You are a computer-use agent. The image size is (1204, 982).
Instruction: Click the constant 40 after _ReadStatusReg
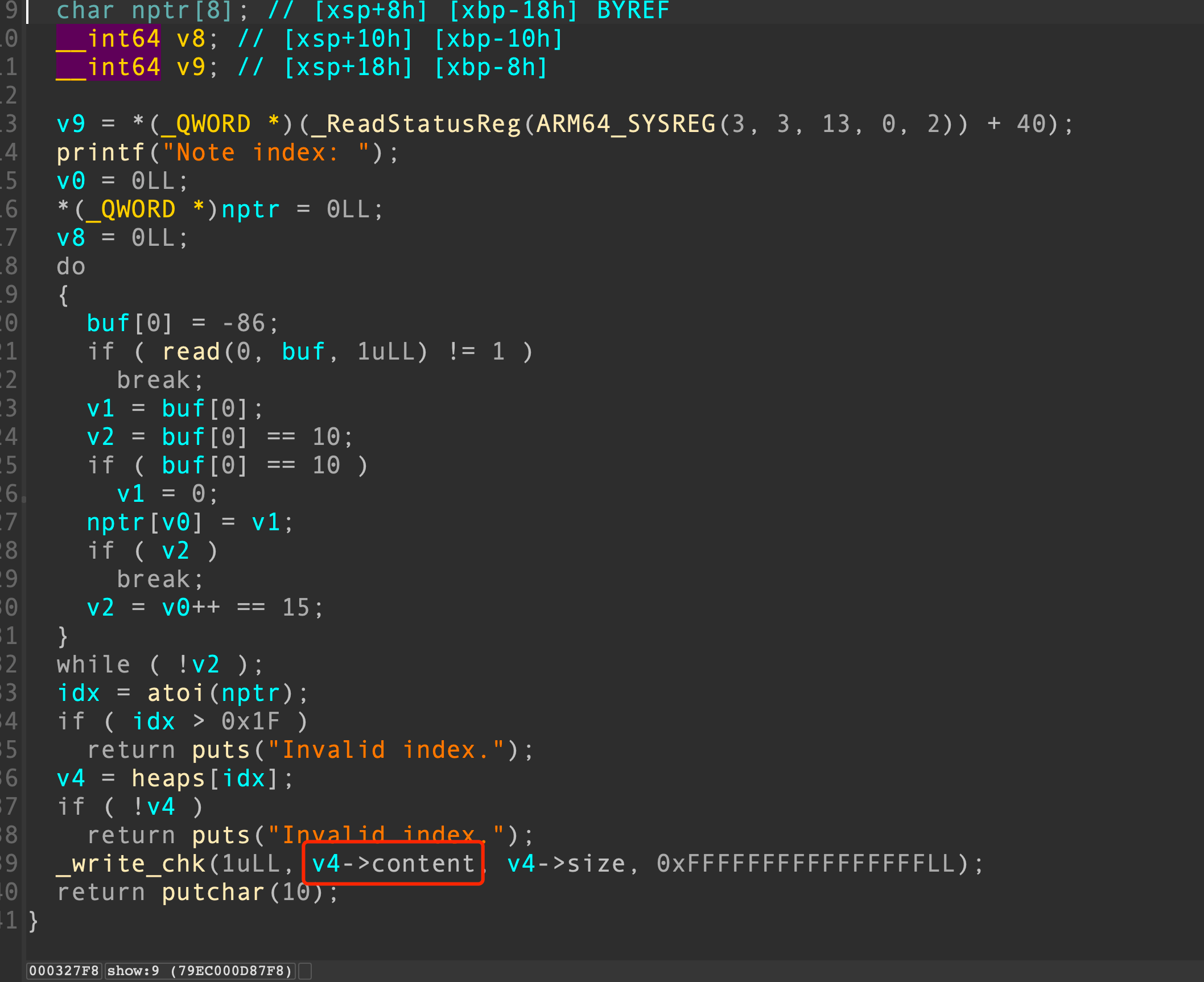coord(1032,124)
